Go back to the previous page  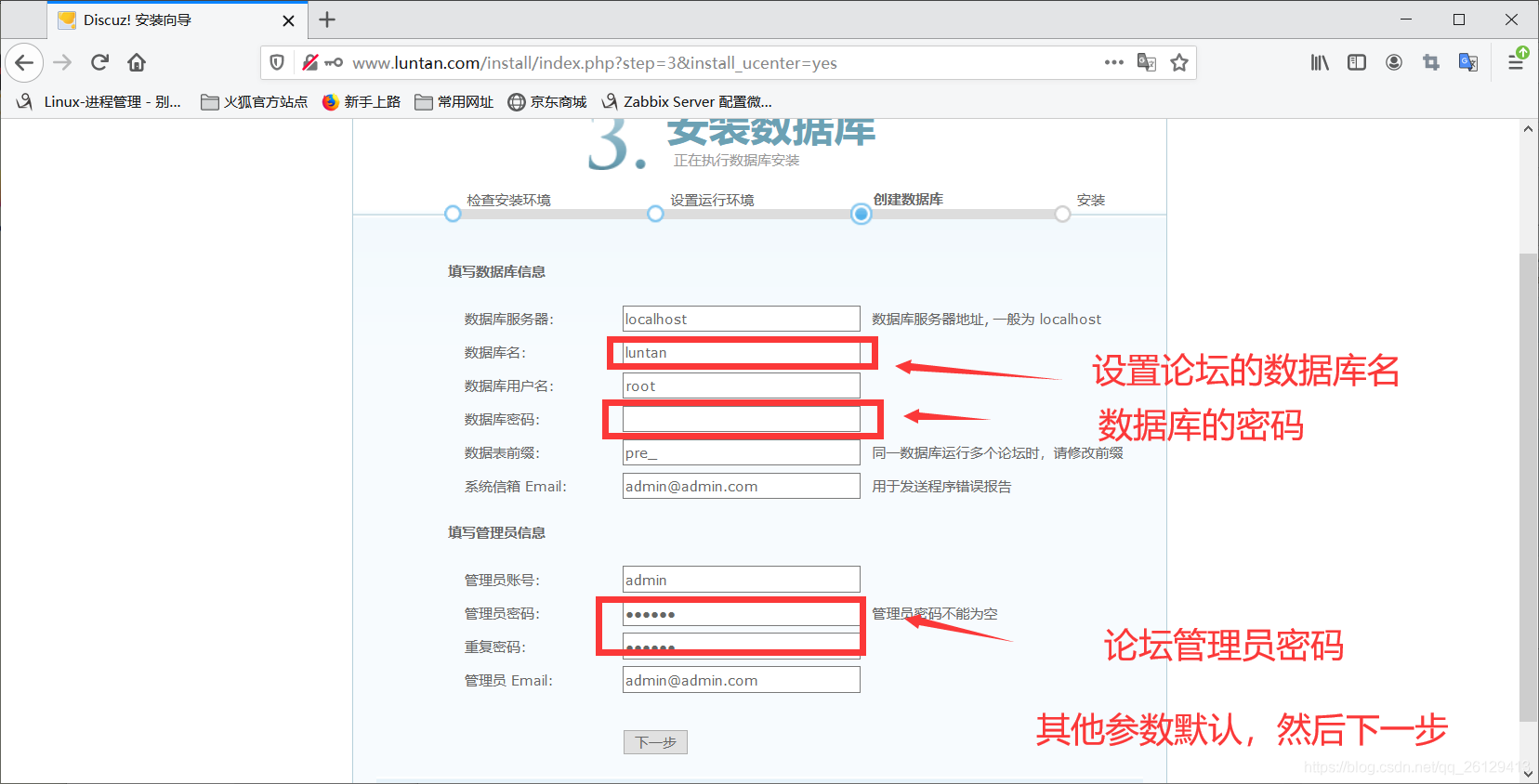coord(24,63)
